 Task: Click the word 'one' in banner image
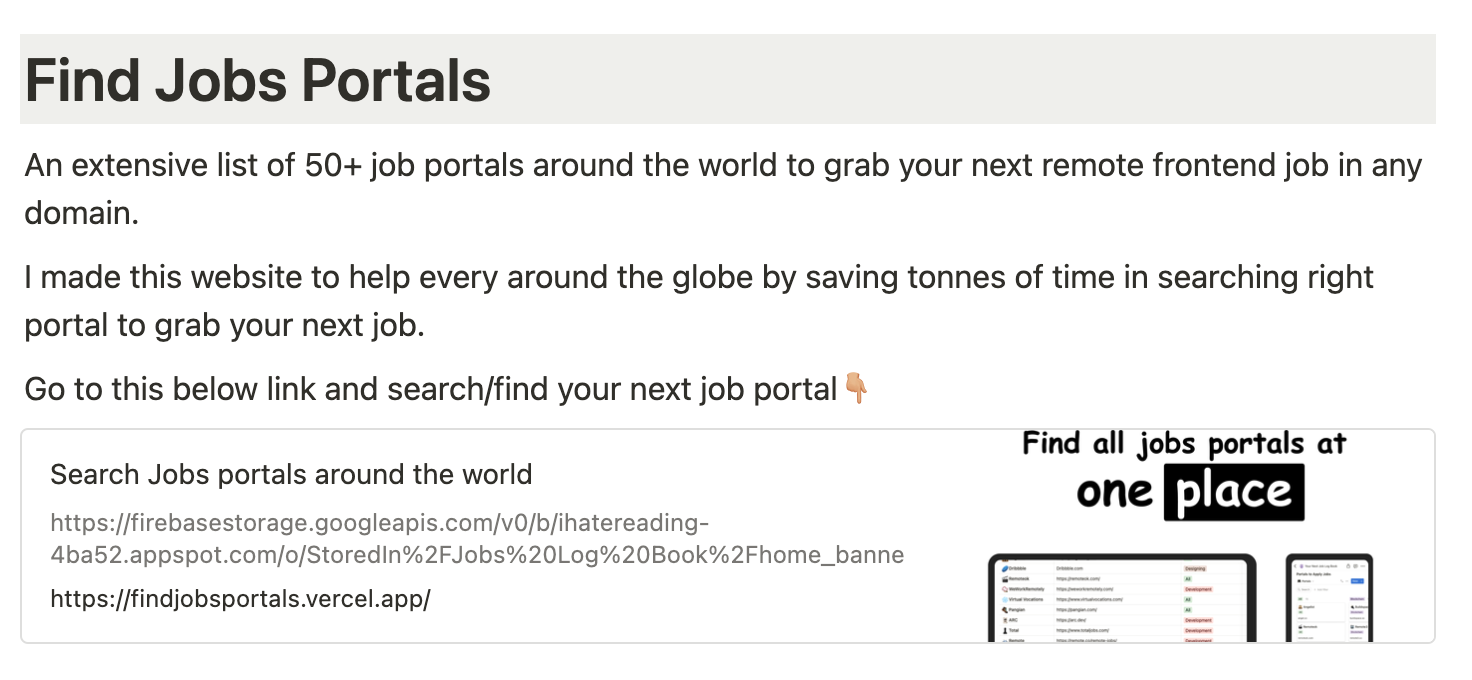click(1114, 492)
